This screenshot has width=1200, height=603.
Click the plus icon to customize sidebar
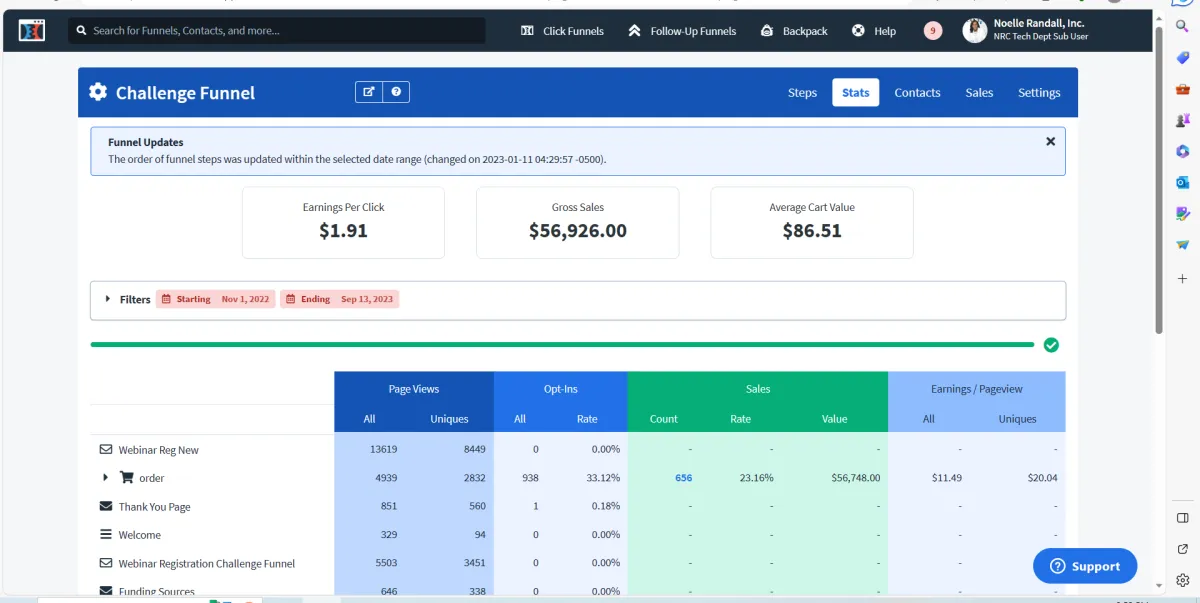point(1182,278)
